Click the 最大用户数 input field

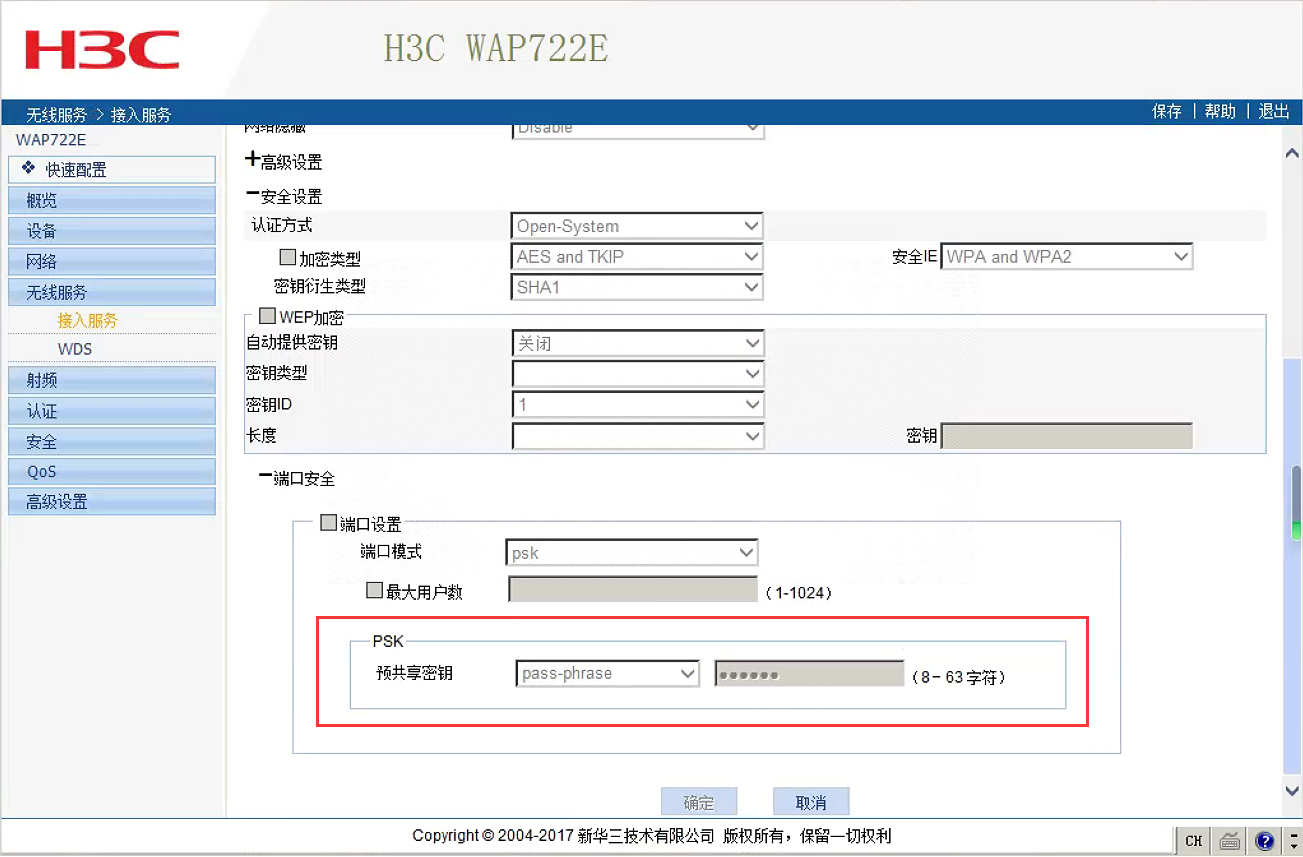[x=633, y=590]
